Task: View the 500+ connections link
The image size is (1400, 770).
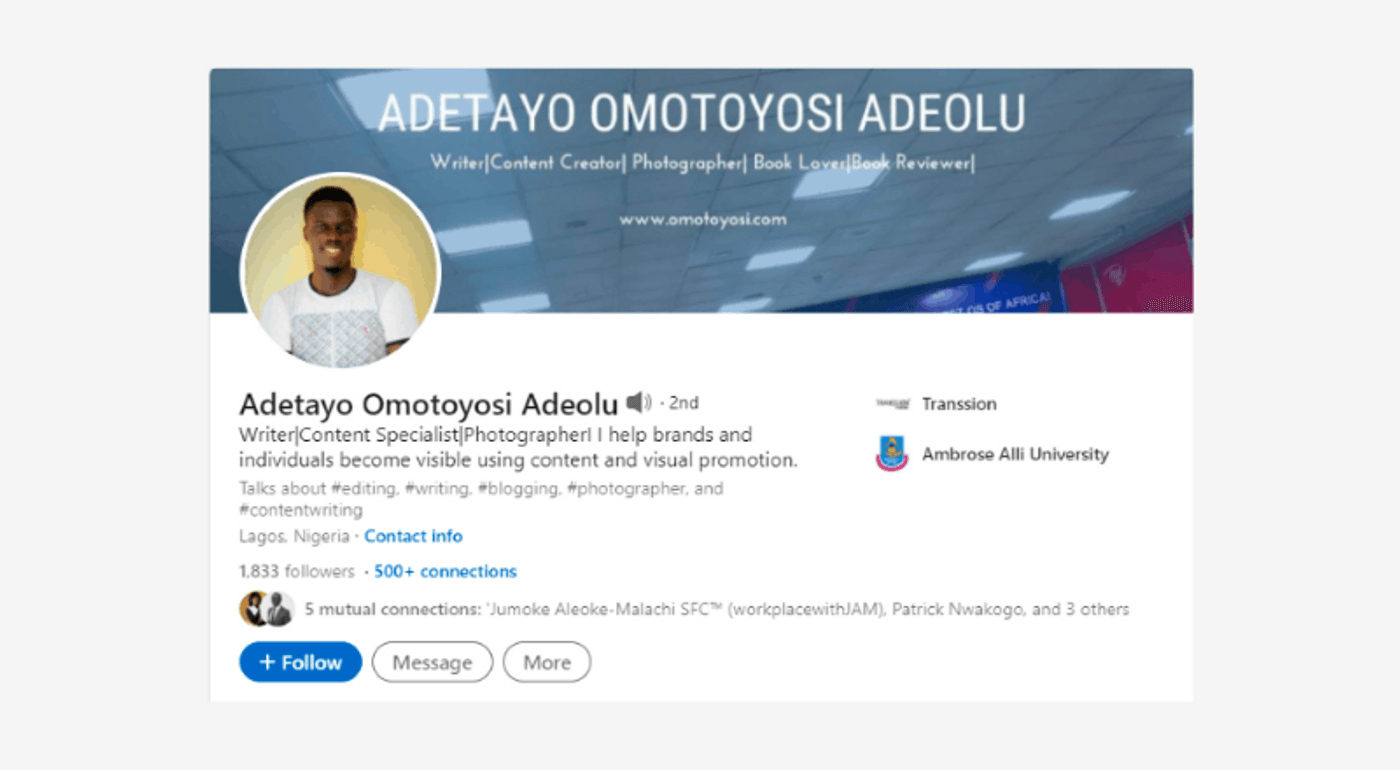Action: tap(445, 572)
